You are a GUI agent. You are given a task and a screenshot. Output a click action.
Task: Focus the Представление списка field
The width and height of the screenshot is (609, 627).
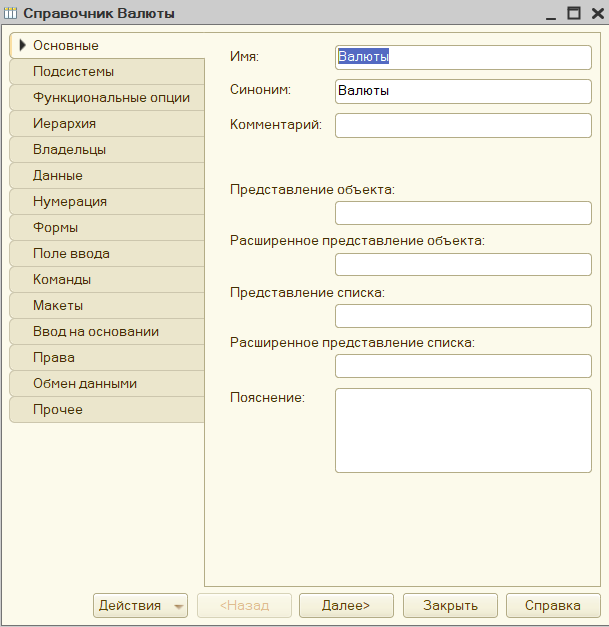coord(463,316)
